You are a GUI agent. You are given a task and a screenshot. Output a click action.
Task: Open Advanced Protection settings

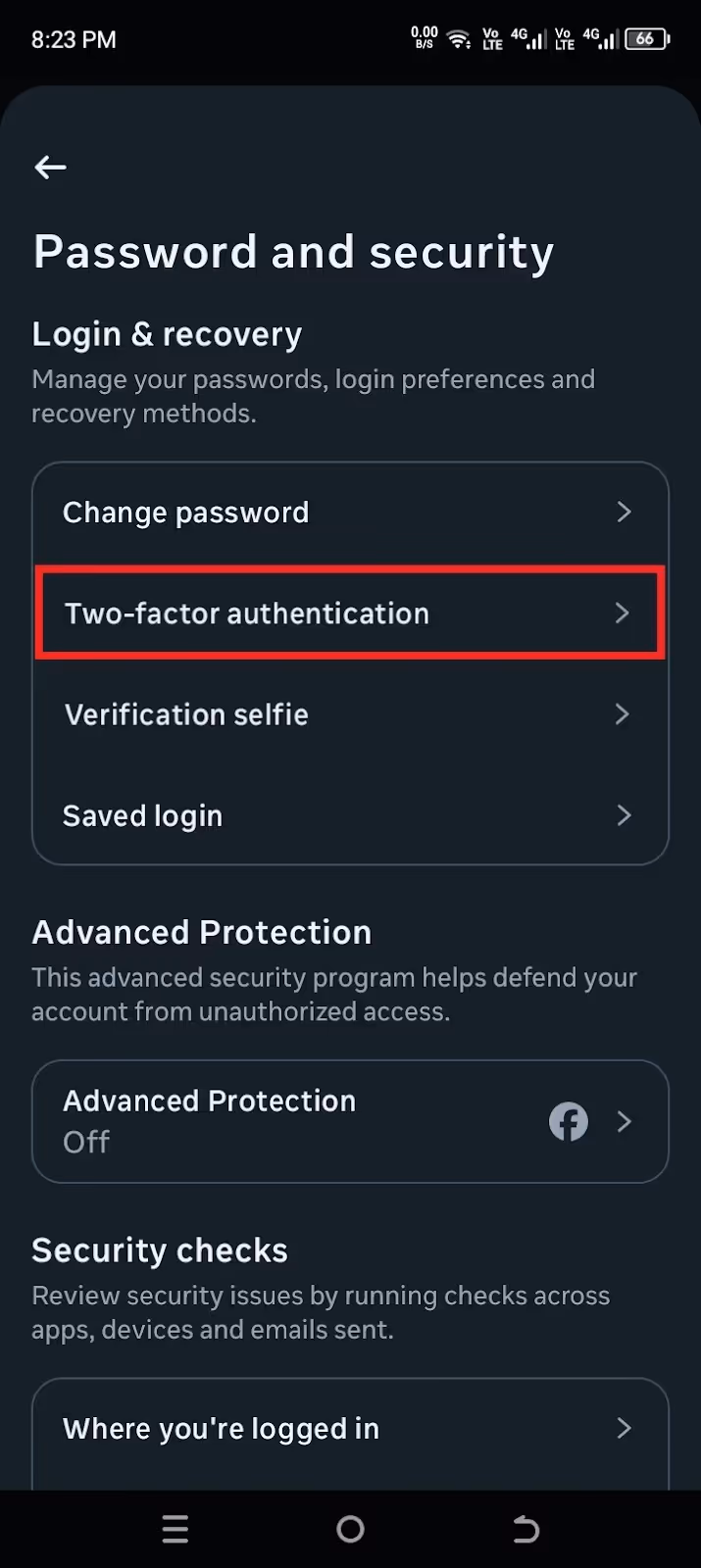point(294,1121)
